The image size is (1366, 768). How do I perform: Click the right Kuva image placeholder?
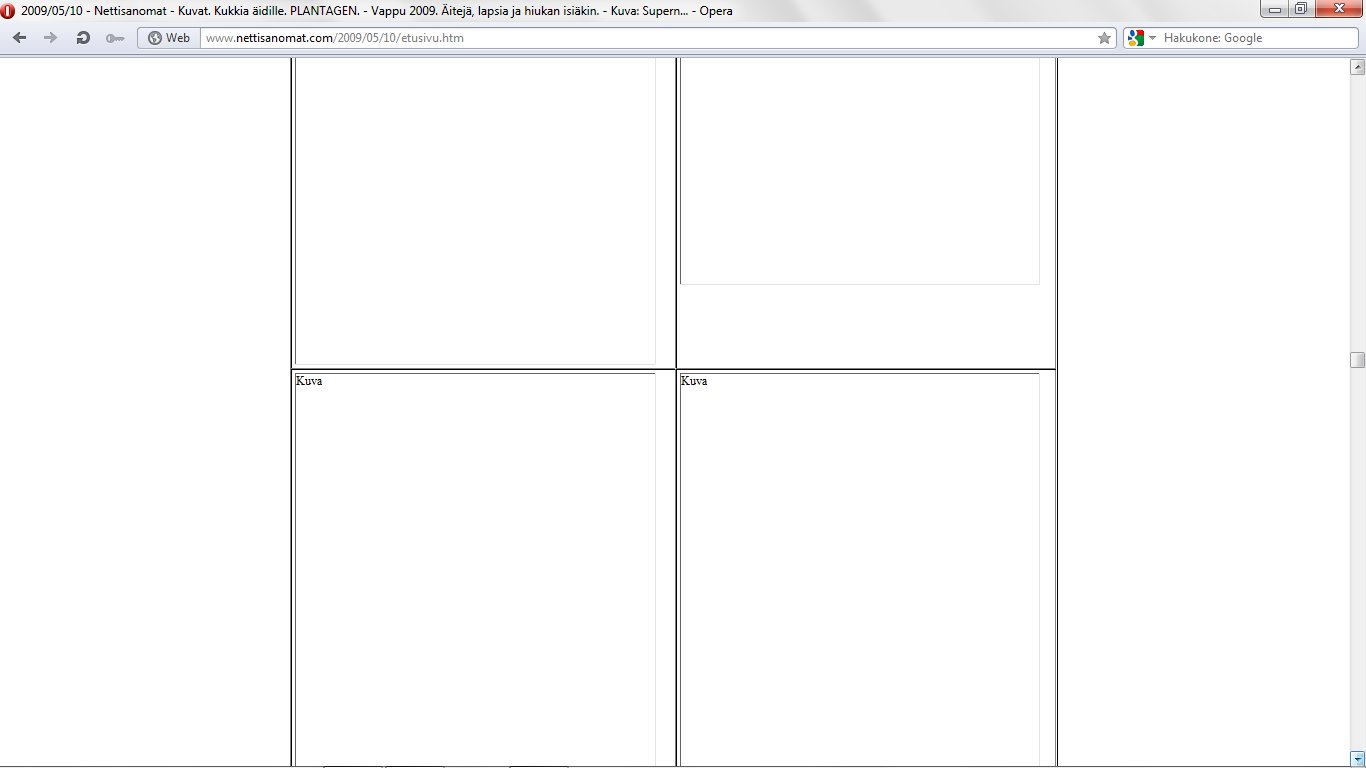[860, 570]
